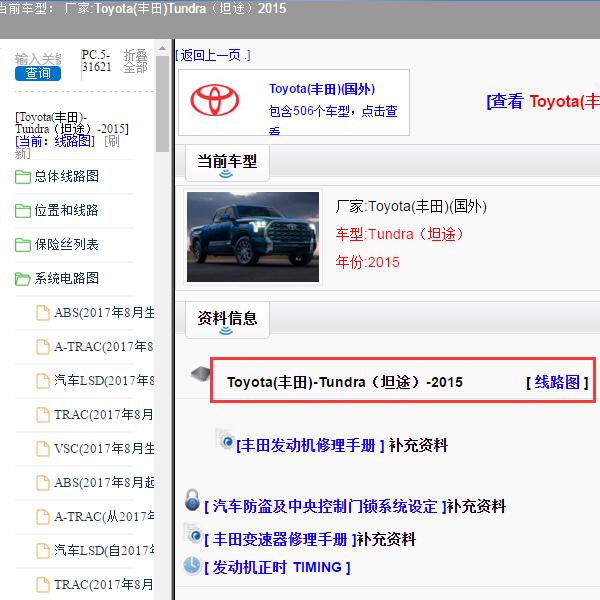600x600 pixels.
Task: Select 位置和线路 tree label
Action: (67, 210)
